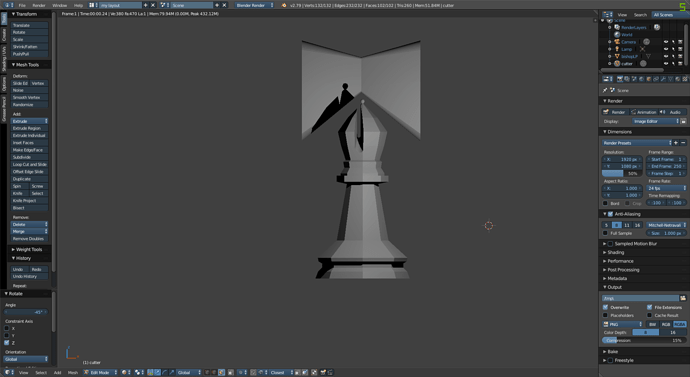Image resolution: width=690 pixels, height=377 pixels.
Task: Open the Mesh menu in viewport header
Action: click(73, 372)
